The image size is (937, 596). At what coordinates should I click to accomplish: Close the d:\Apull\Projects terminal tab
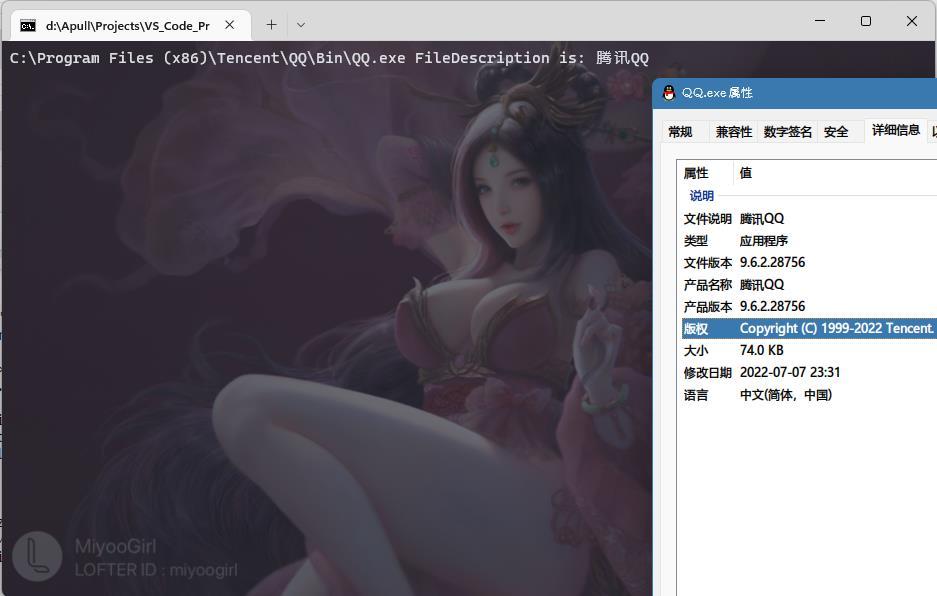point(229,25)
